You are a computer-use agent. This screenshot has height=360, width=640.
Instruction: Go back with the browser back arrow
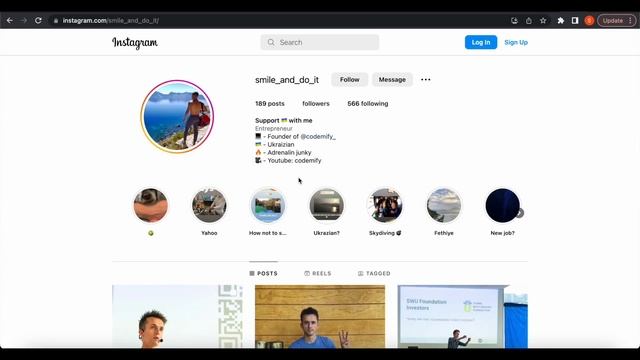[x=9, y=20]
